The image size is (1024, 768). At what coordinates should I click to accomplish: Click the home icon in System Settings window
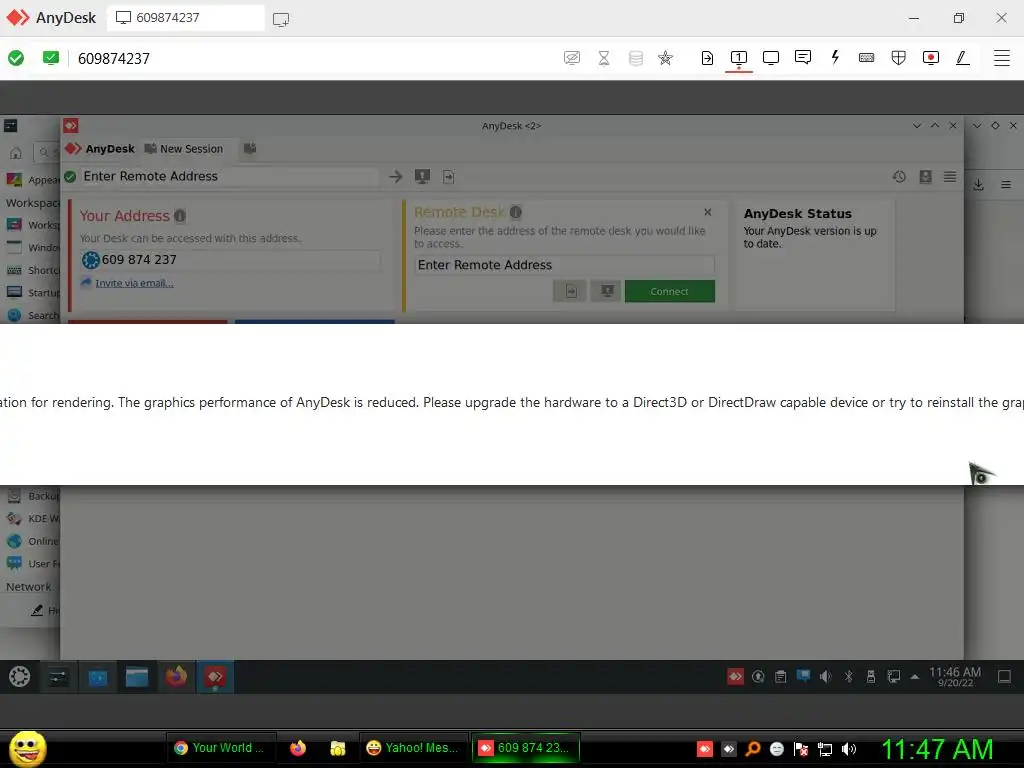point(16,153)
